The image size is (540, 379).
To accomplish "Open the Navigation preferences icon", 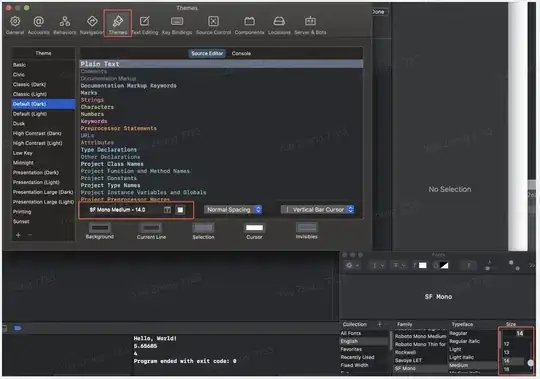I will [92, 25].
